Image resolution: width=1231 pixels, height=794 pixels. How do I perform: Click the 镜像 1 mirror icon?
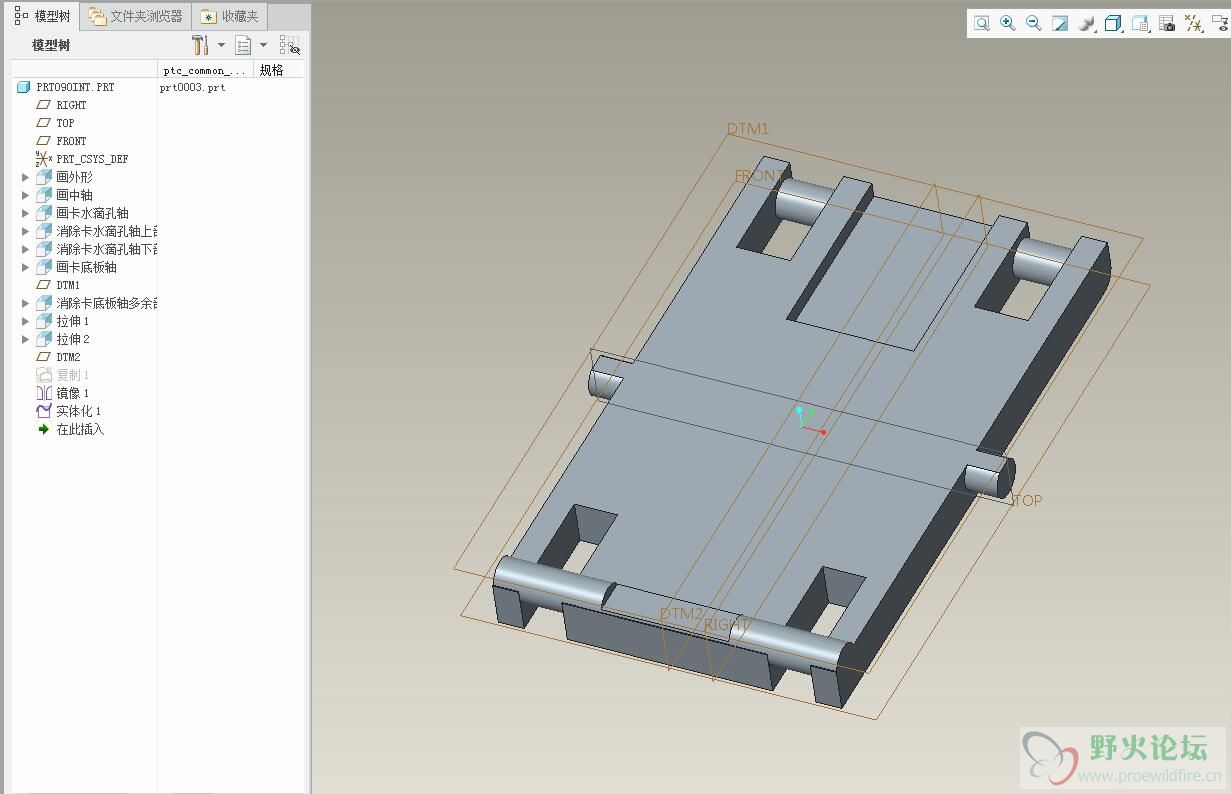(x=43, y=393)
